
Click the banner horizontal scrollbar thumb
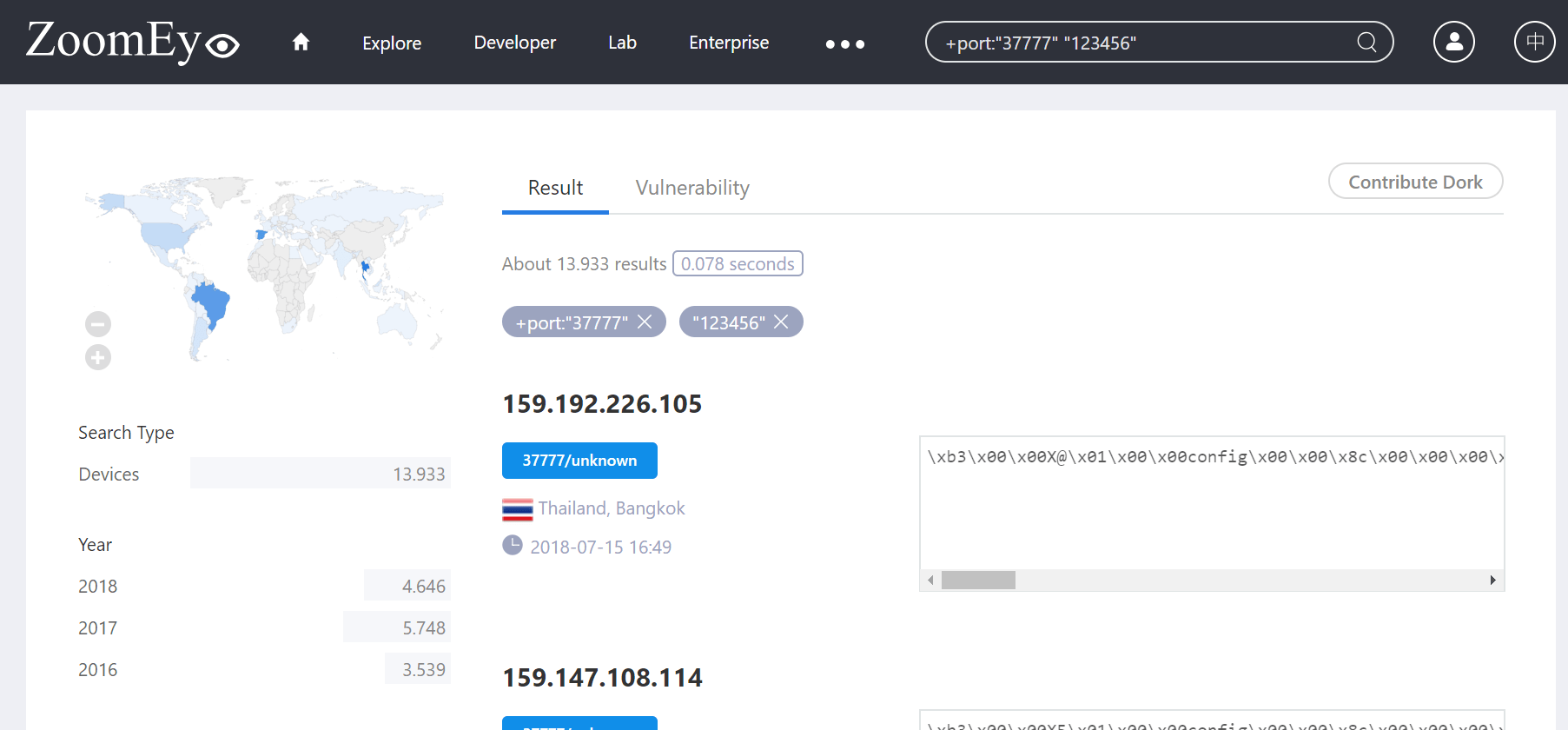pos(978,581)
